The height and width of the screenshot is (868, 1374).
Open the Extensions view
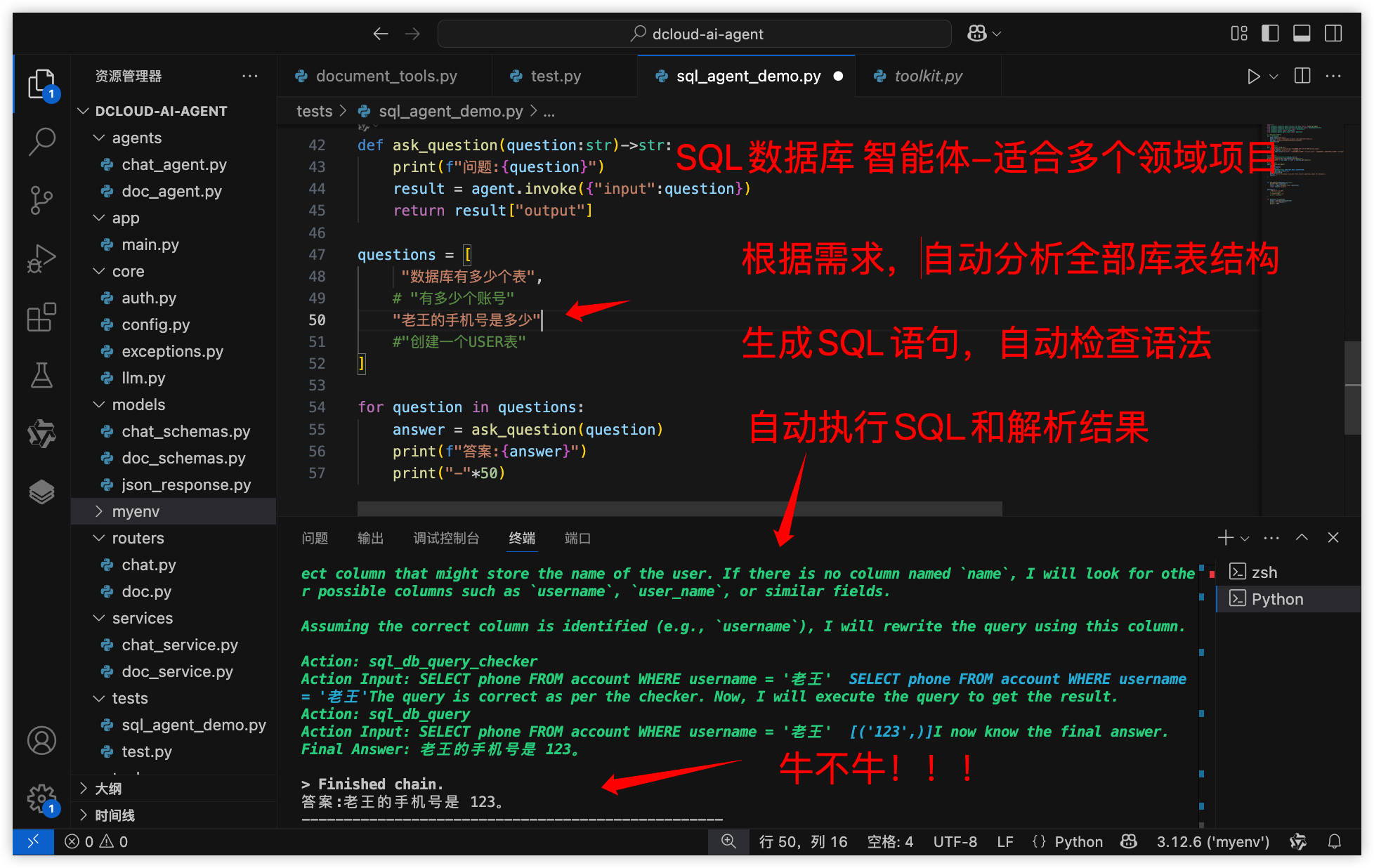41,317
